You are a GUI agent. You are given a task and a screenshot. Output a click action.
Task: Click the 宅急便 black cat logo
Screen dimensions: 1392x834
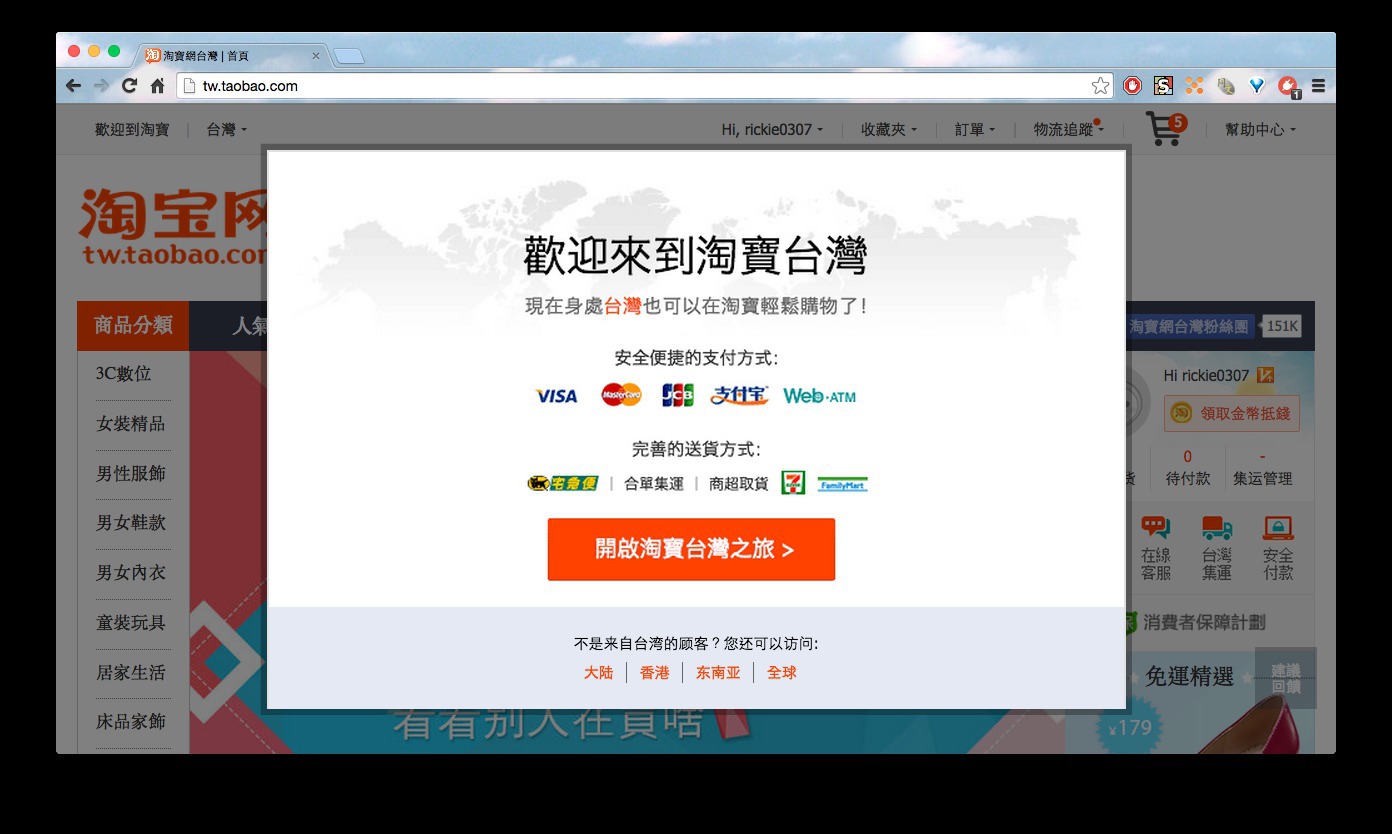562,484
